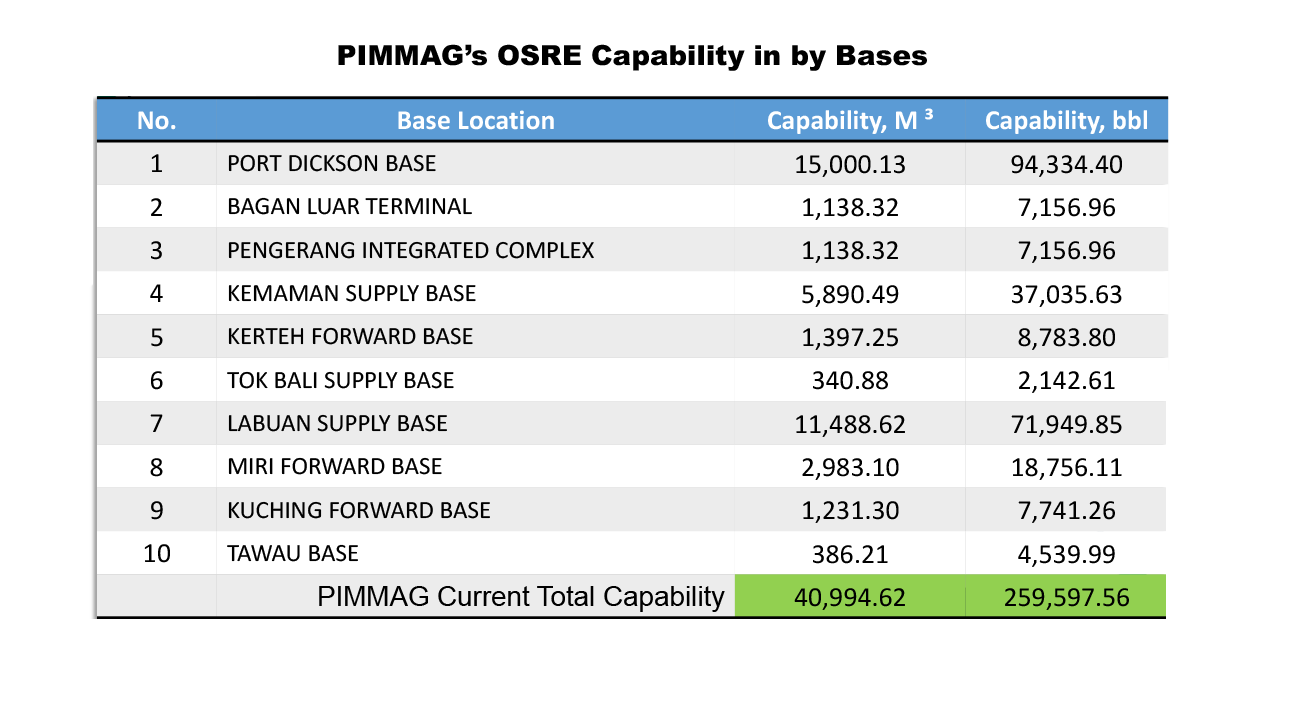The height and width of the screenshot is (716, 1292).
Task: Select the PORT DICKSON BASE cell
Action: click(x=332, y=163)
